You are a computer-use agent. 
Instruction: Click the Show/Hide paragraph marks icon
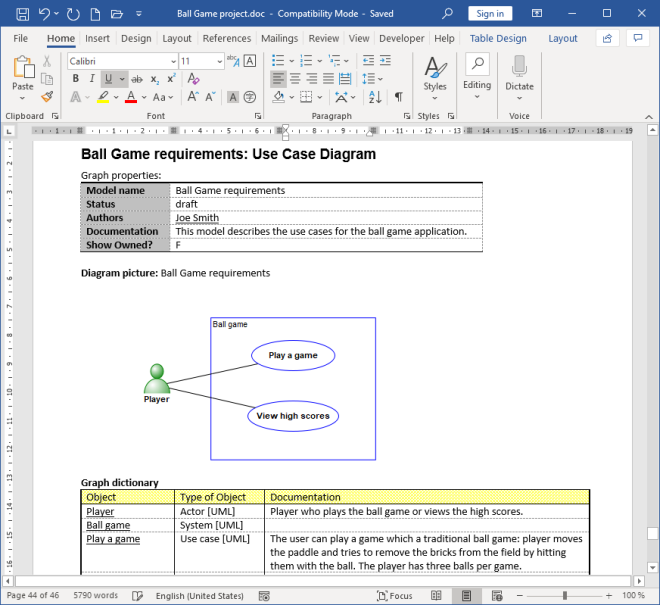(398, 97)
